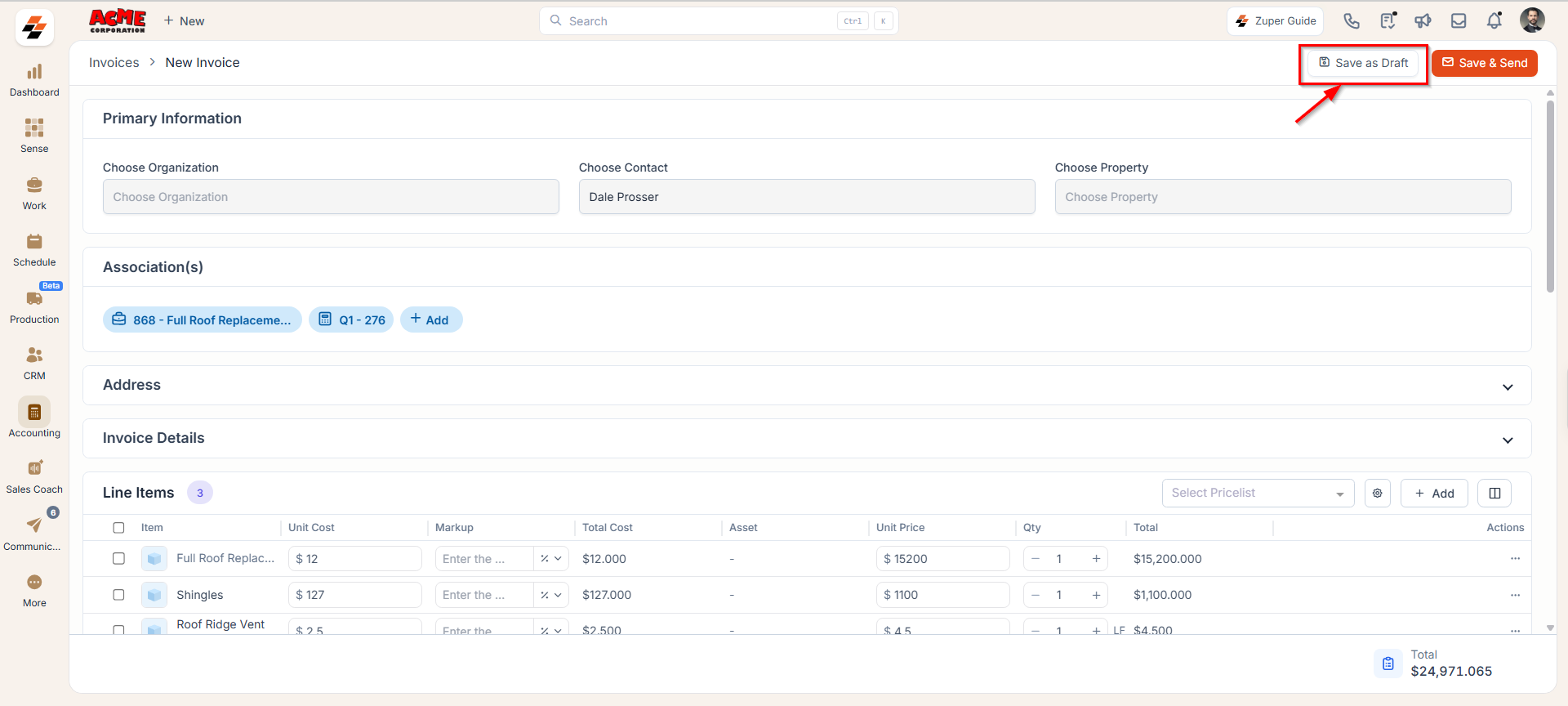Click Save & Send button

(1485, 63)
